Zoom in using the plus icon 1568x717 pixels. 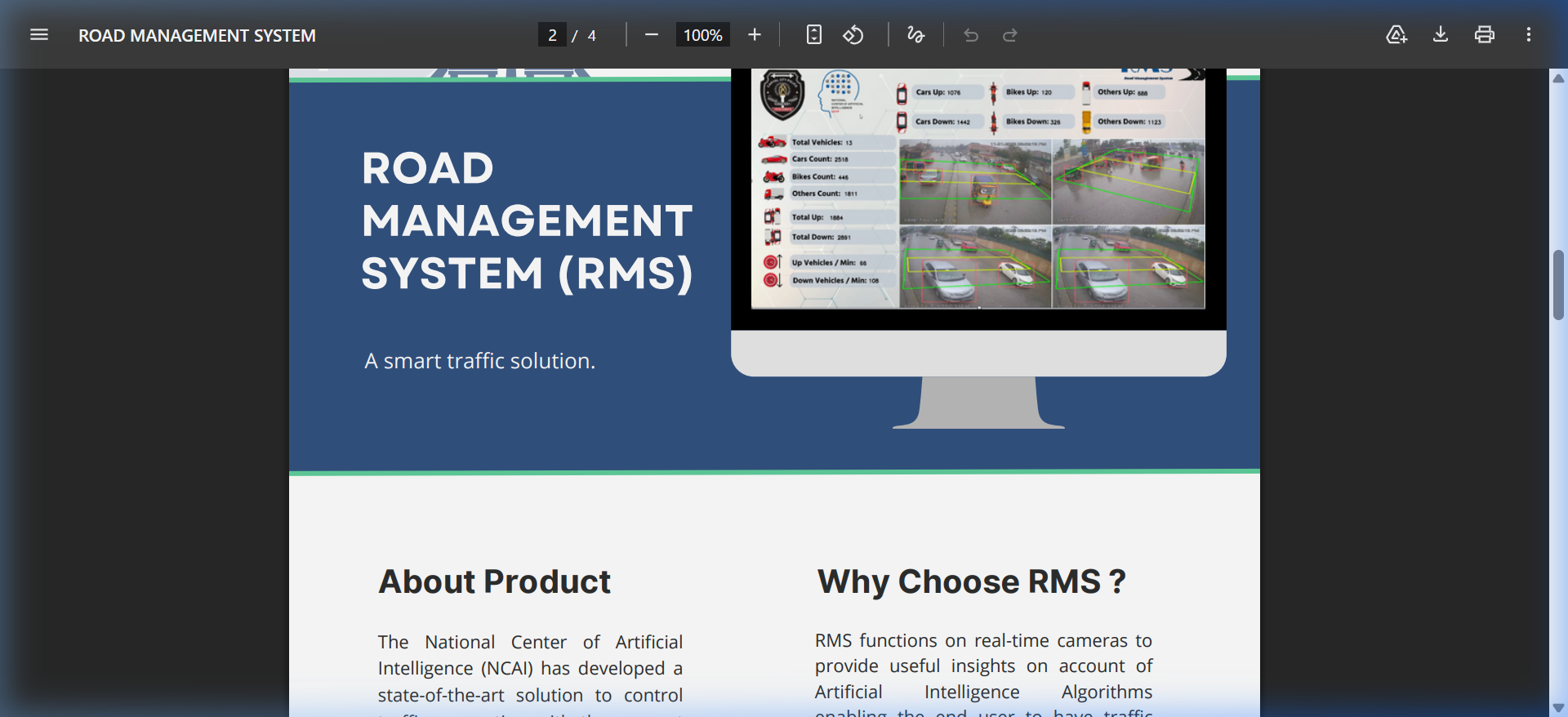coord(754,34)
